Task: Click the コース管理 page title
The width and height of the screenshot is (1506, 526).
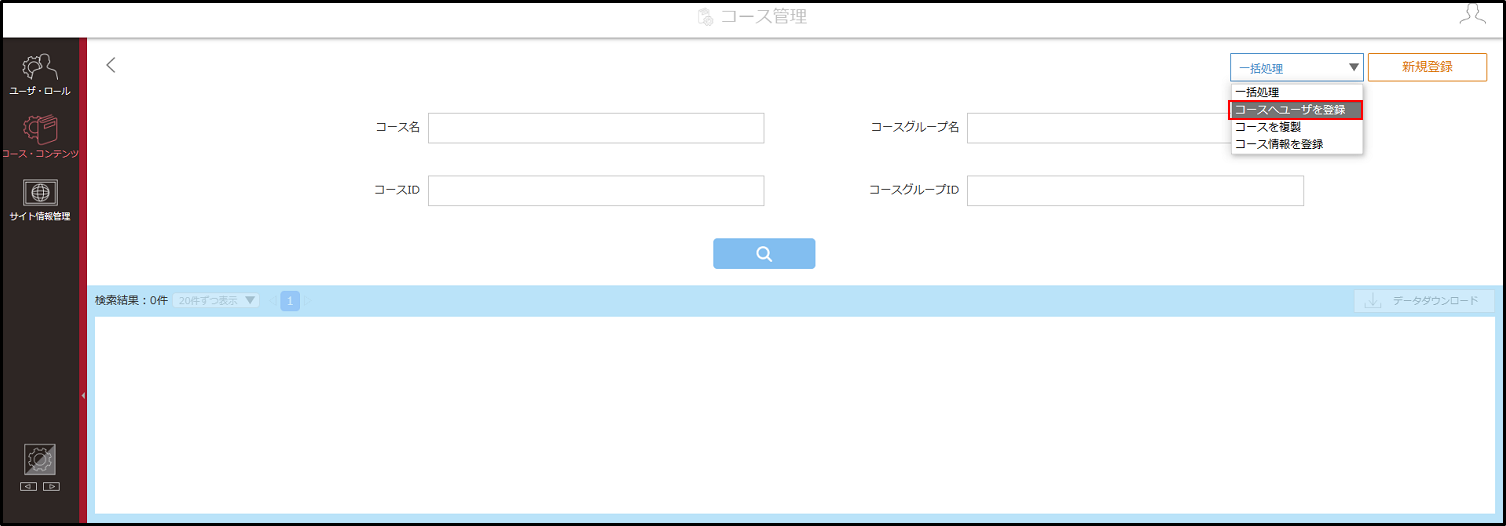Action: [763, 16]
